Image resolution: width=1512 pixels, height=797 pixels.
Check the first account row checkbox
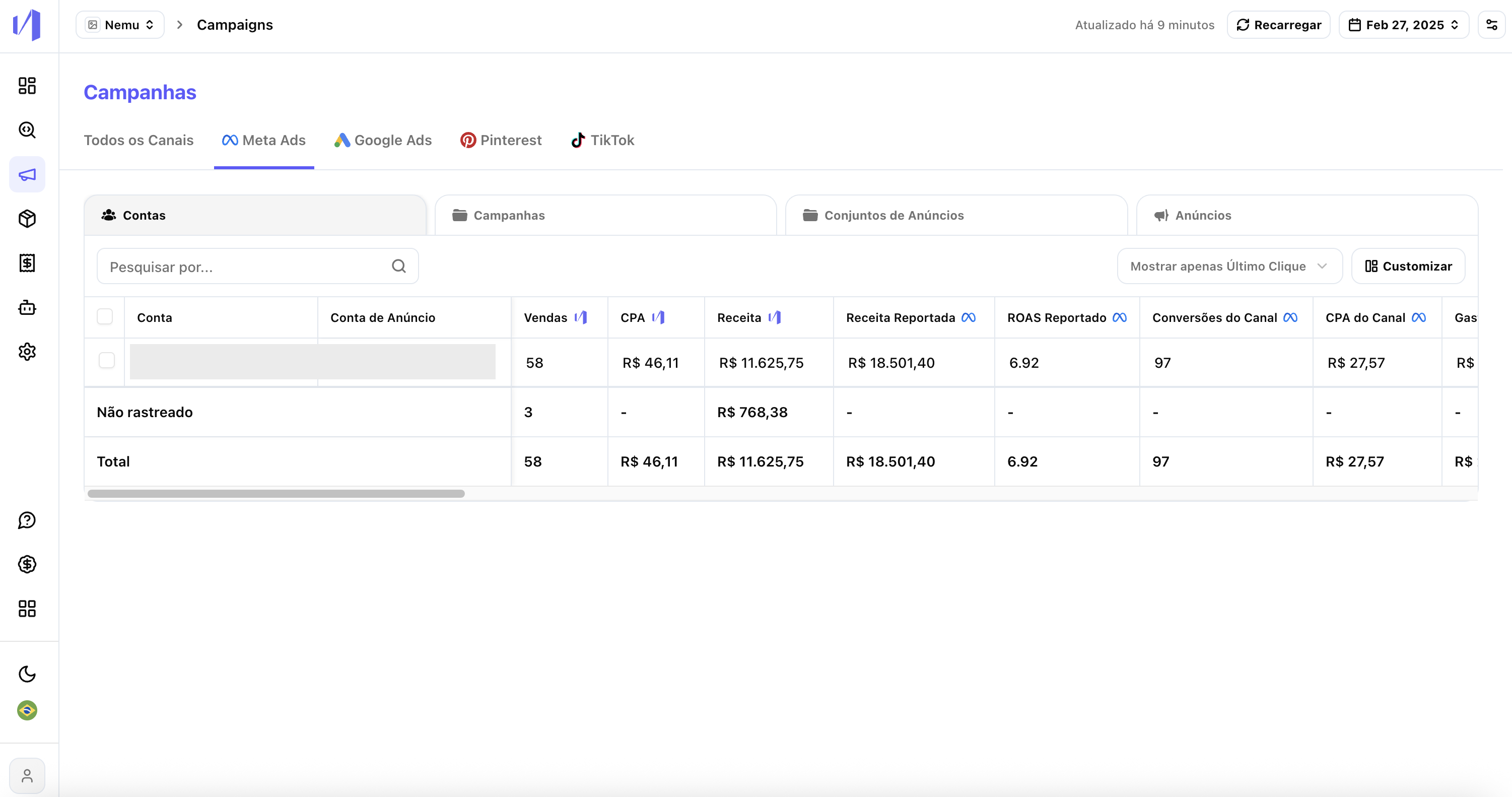pyautogui.click(x=107, y=360)
